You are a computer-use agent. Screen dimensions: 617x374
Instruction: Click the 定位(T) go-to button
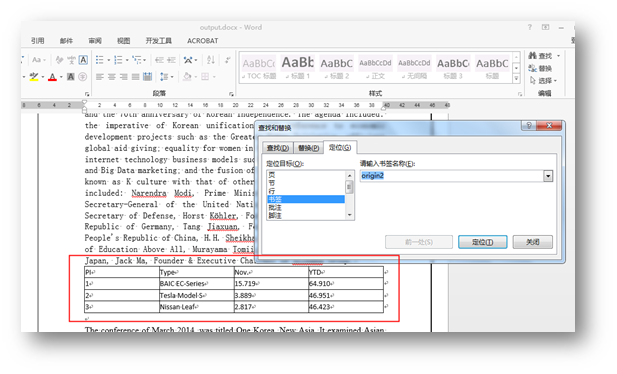click(x=482, y=242)
